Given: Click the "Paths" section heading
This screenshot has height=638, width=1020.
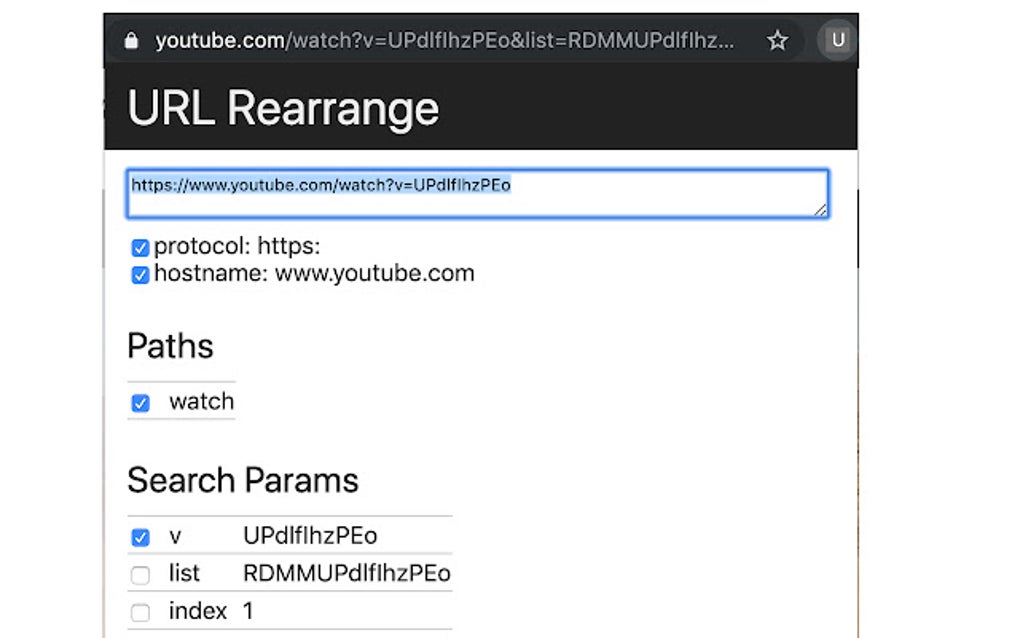Looking at the screenshot, I should 170,347.
